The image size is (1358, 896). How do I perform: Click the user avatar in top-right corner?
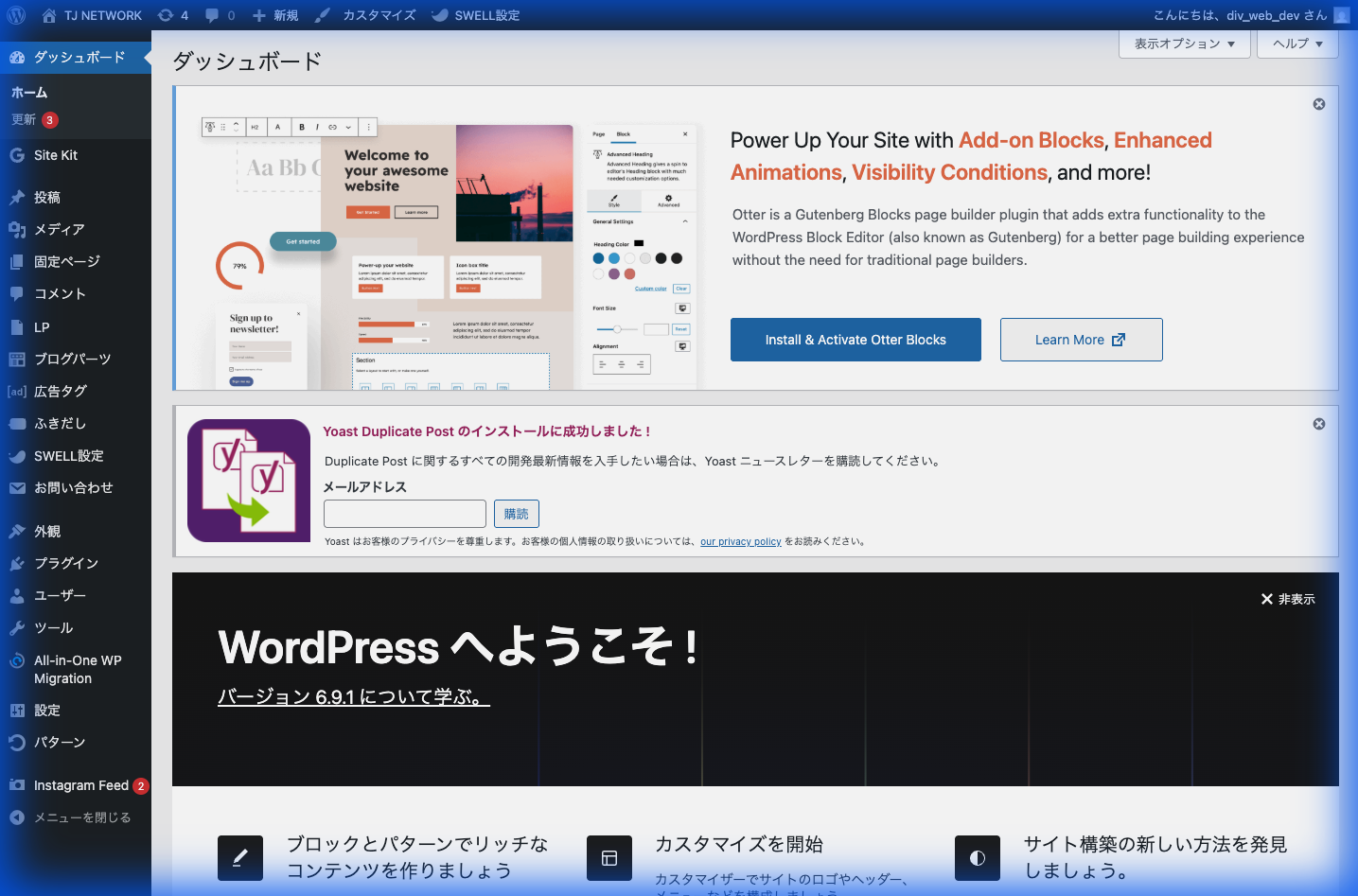(1341, 15)
